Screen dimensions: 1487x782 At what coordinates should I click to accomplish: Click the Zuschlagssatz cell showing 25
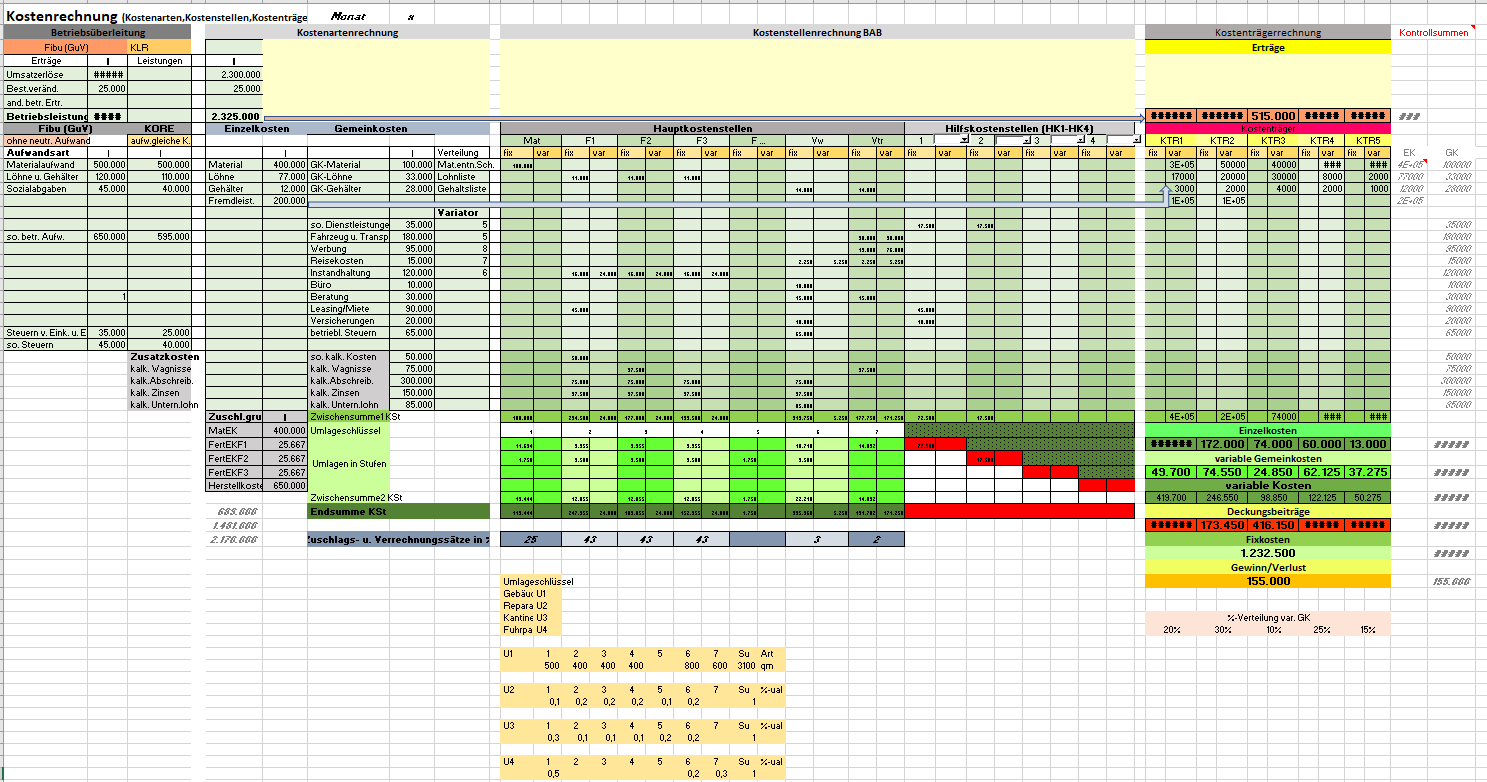click(x=530, y=540)
